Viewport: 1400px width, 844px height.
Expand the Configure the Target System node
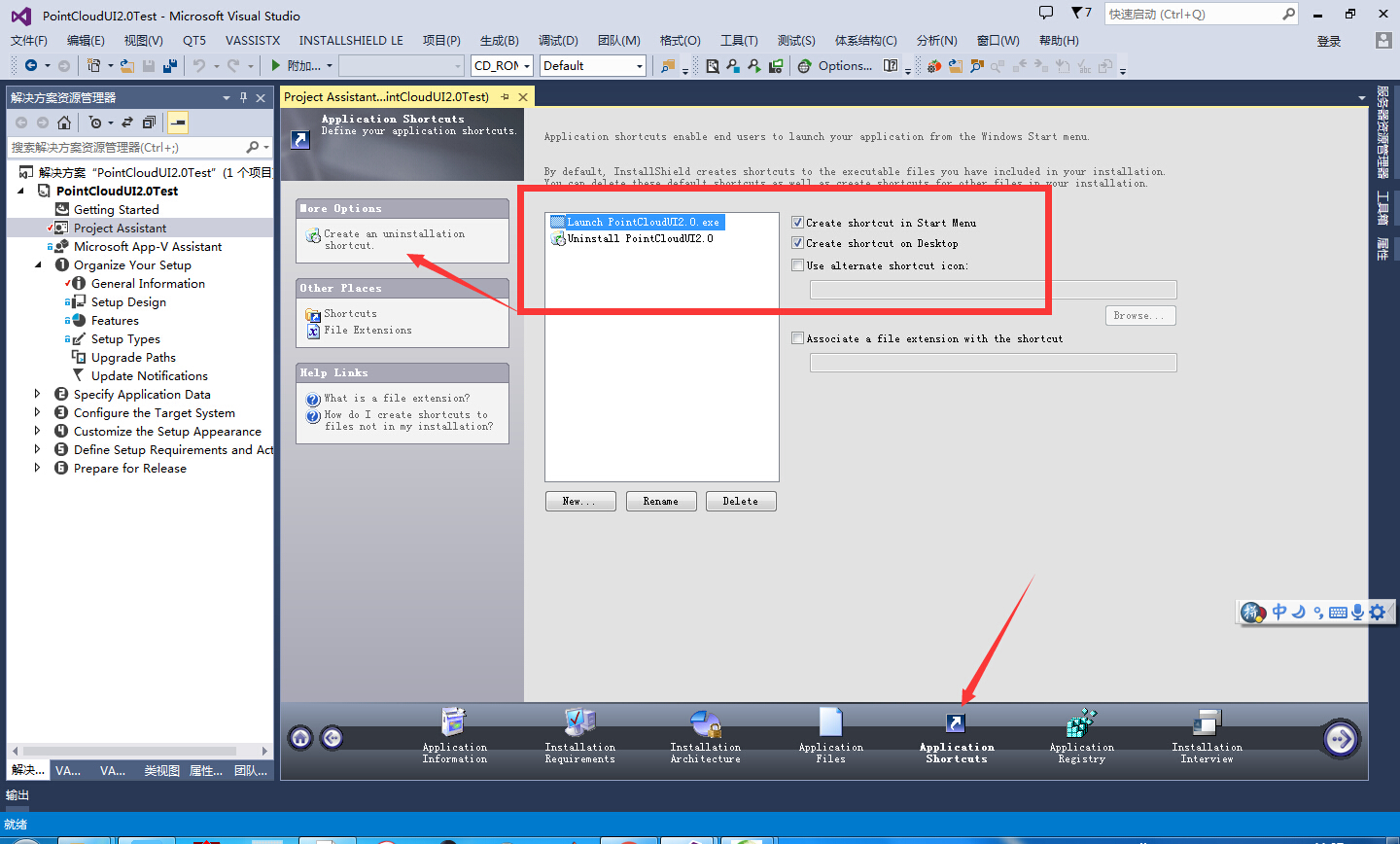click(37, 412)
